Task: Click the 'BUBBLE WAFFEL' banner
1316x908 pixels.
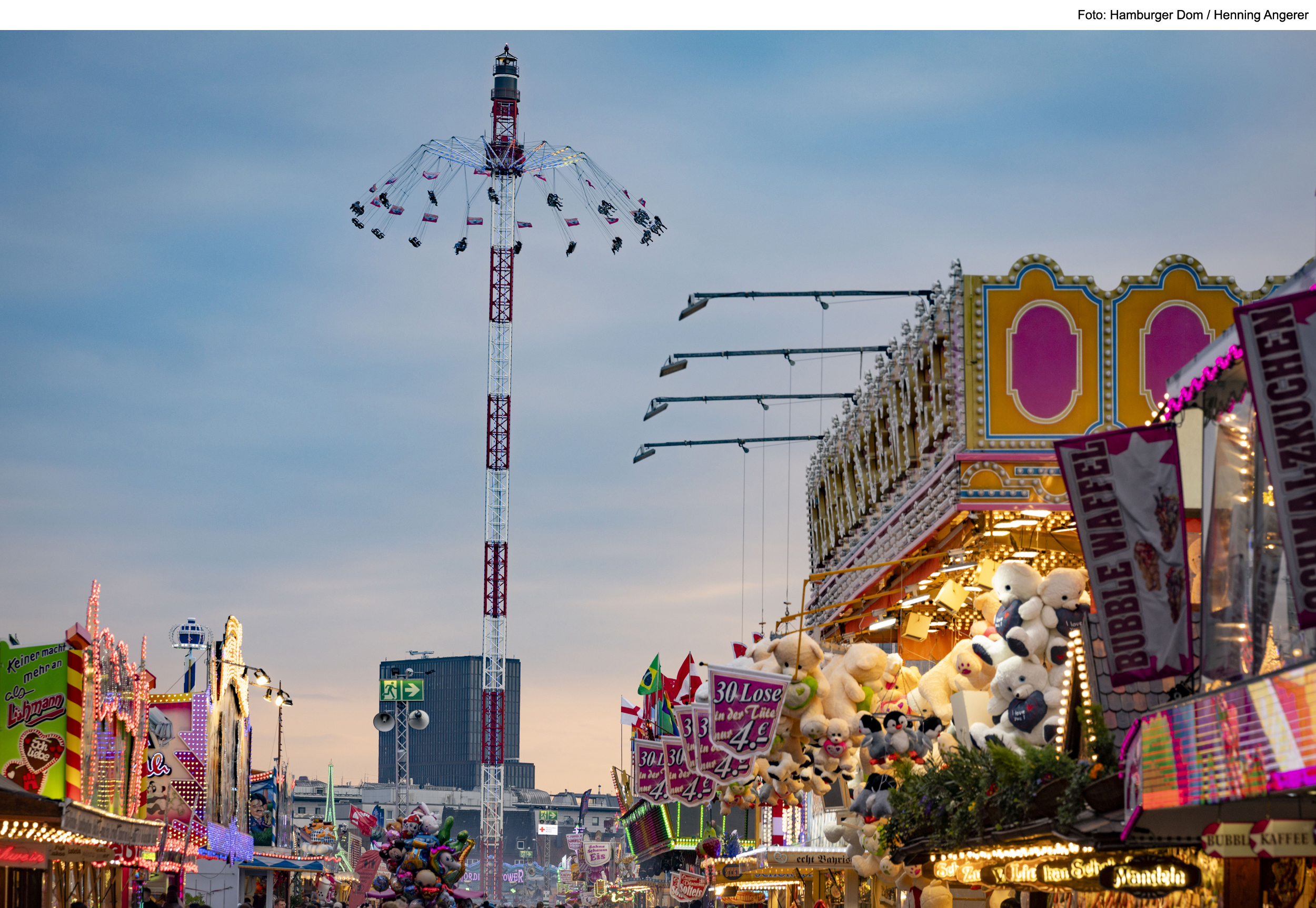Action: coord(1129,558)
